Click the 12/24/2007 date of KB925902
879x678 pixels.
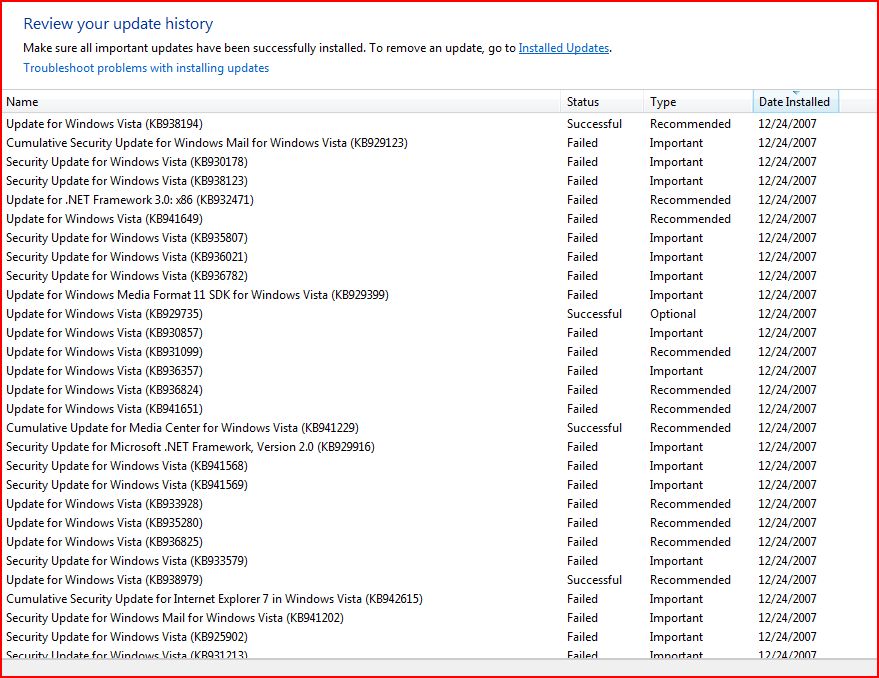pyautogui.click(x=787, y=637)
